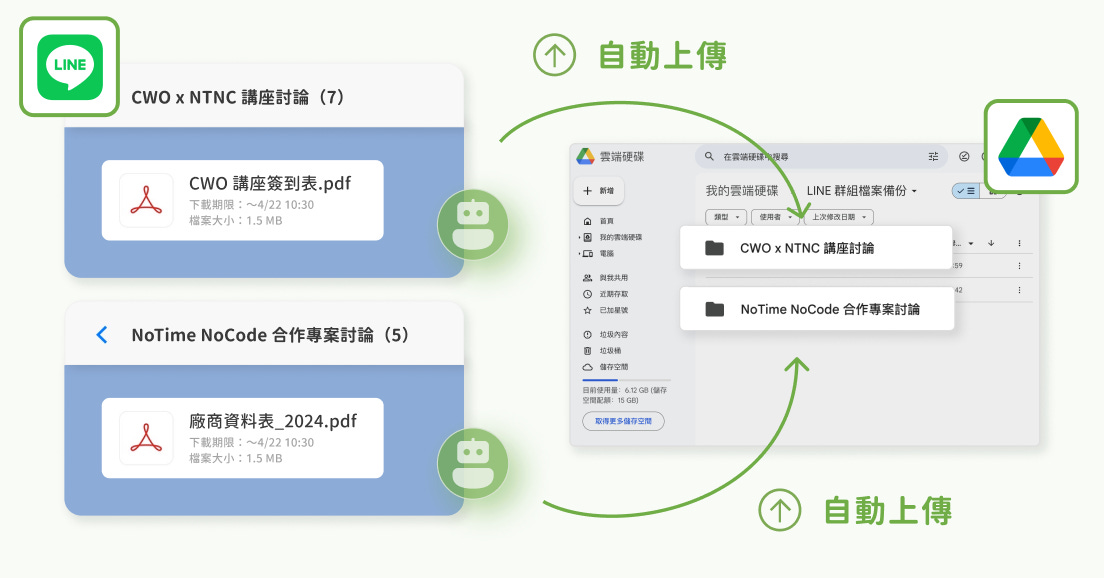Focus the 在雲端硬碟中搜尋 search field
This screenshot has height=578, width=1104.
coord(821,156)
